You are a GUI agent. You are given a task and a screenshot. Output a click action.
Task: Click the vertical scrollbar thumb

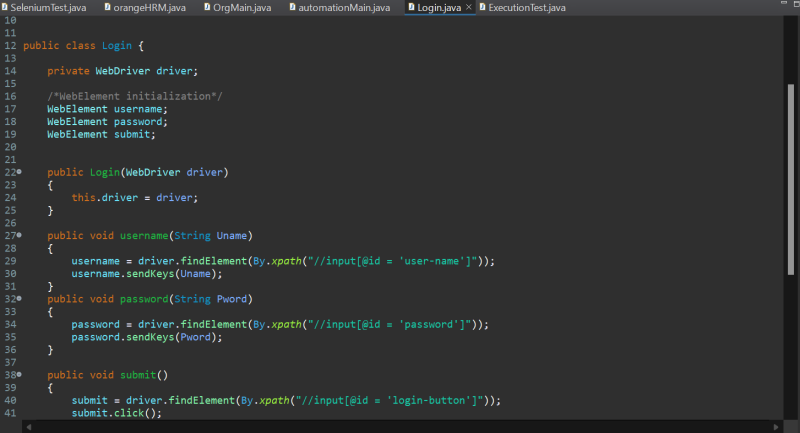pyautogui.click(x=791, y=180)
